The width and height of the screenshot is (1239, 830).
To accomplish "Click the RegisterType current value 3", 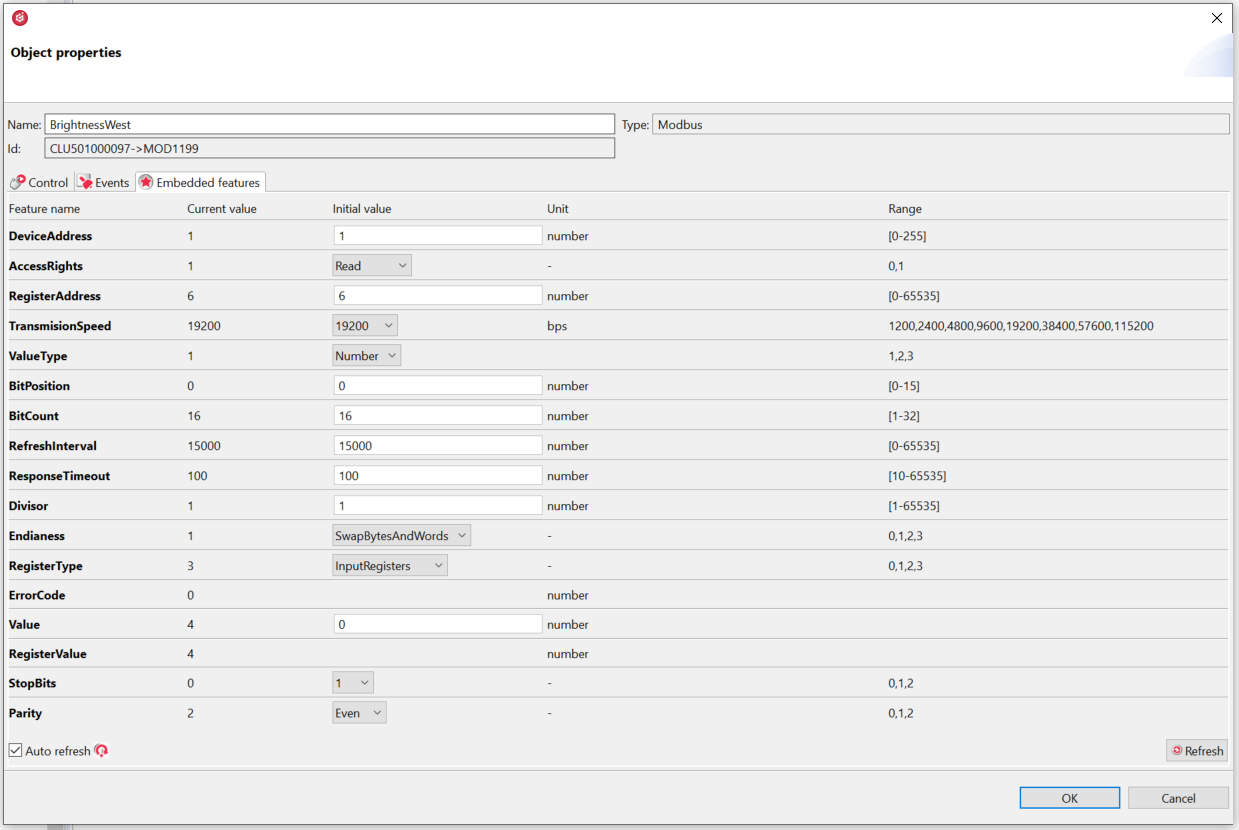I will 191,566.
